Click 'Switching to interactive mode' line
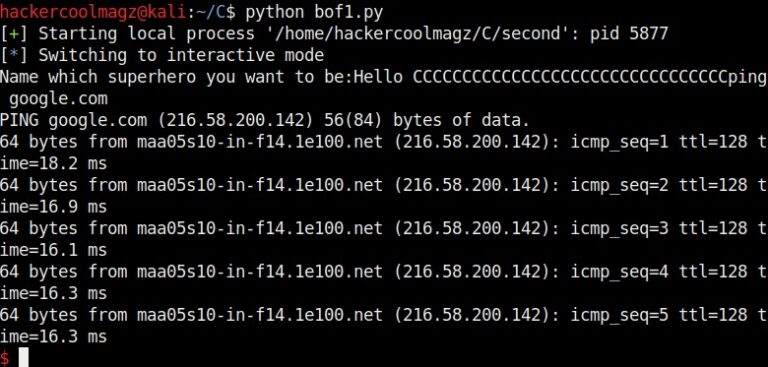768x367 pixels. point(181,55)
